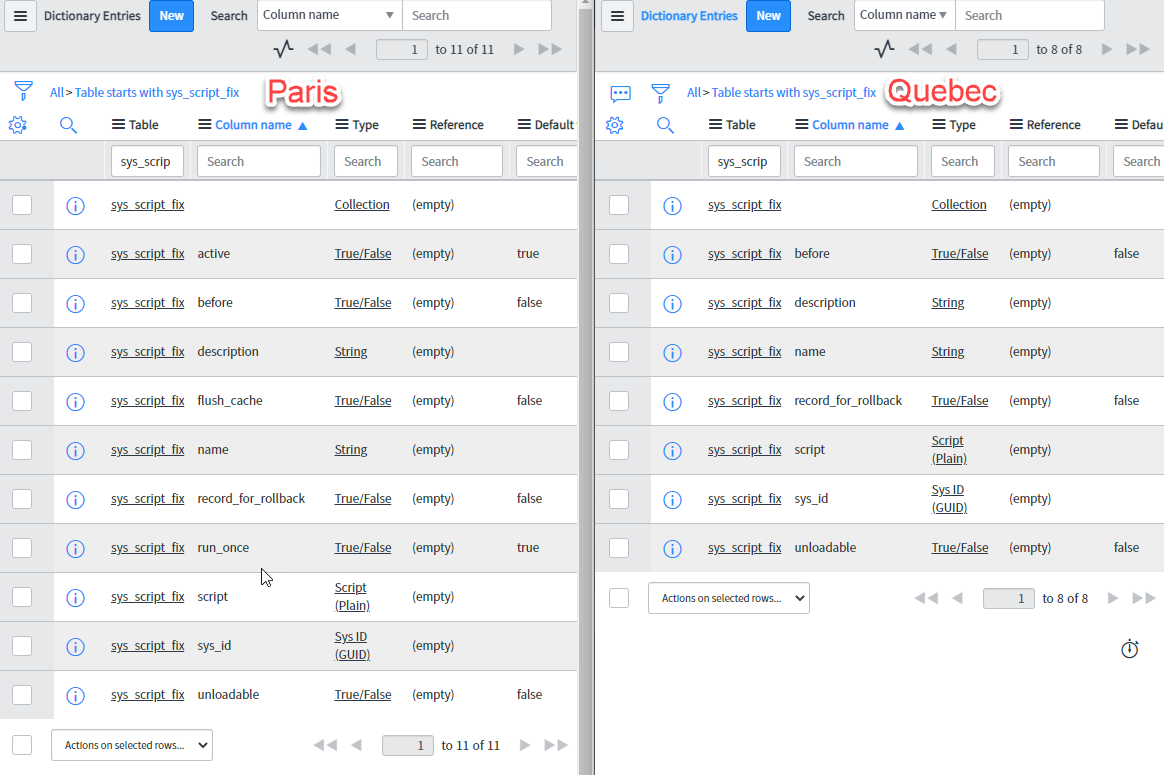The image size is (1164, 775).
Task: Click page number field in Paris top pager
Action: coord(402,49)
